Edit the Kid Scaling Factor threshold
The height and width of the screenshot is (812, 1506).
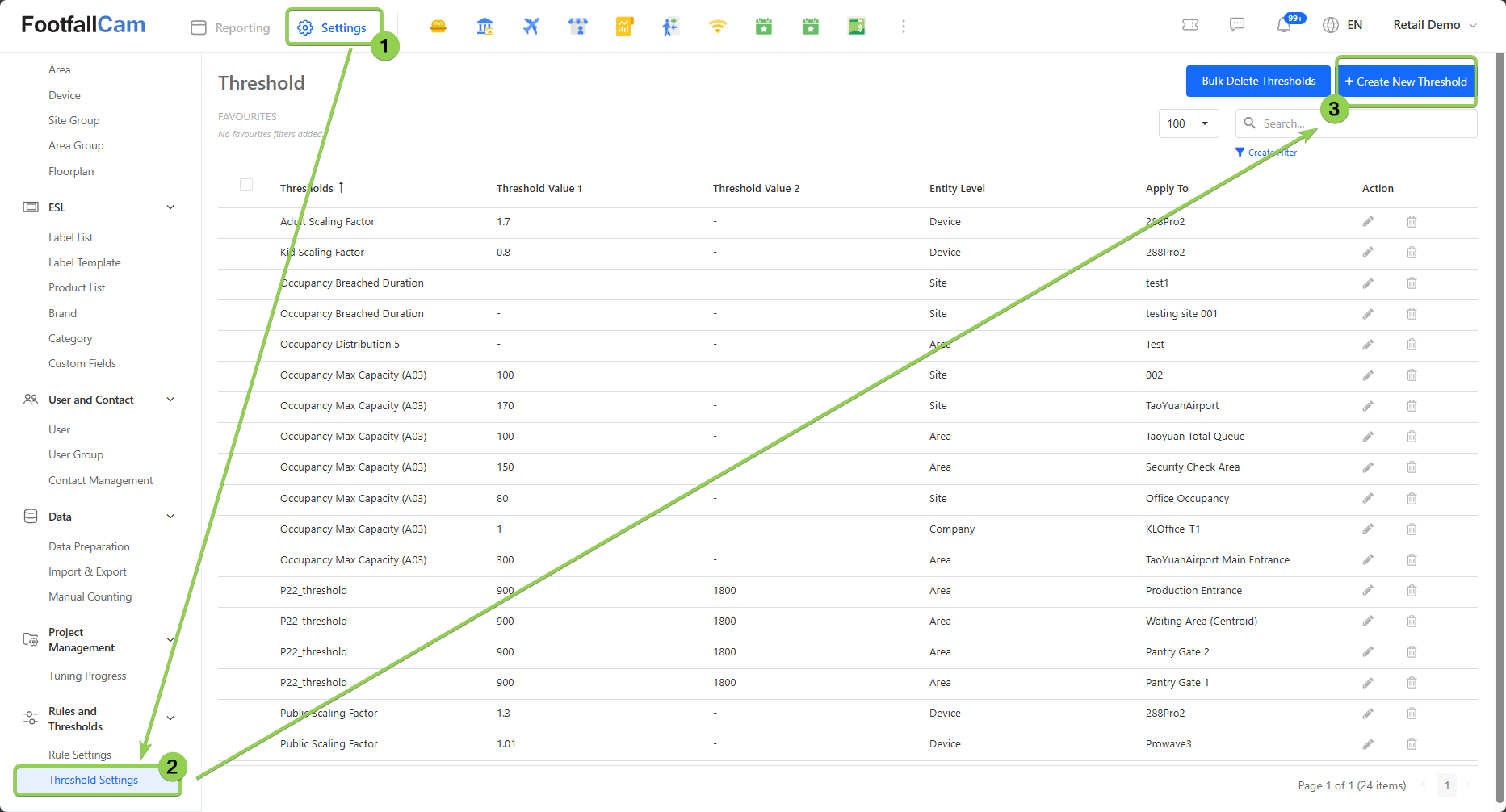pos(1368,253)
